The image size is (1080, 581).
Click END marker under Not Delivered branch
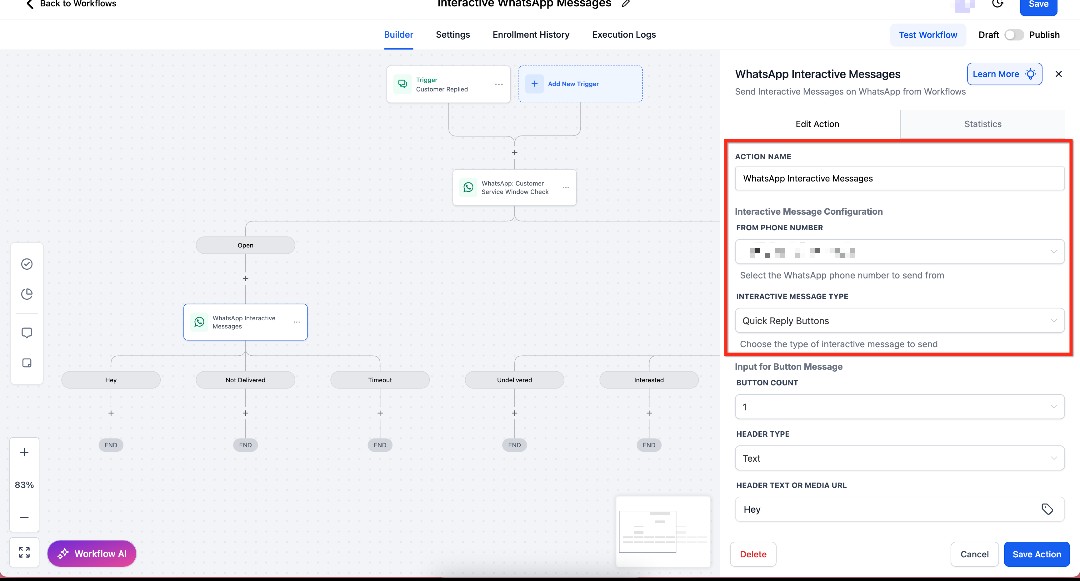[x=245, y=445]
